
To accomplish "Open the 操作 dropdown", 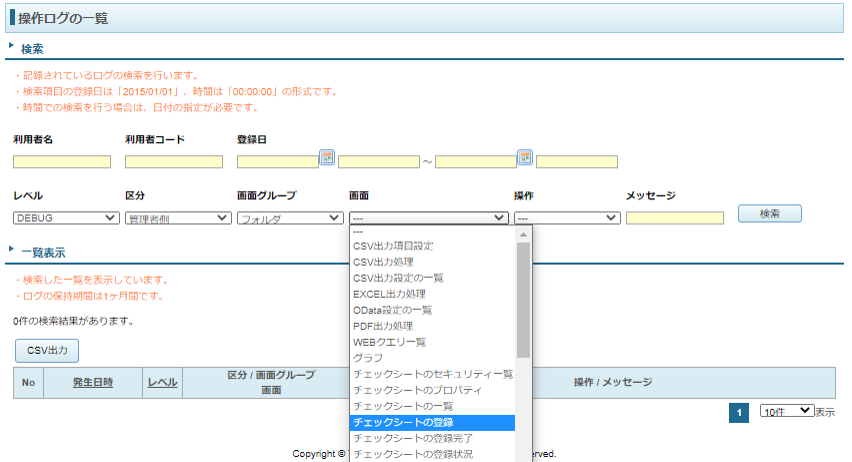I will tap(567, 218).
